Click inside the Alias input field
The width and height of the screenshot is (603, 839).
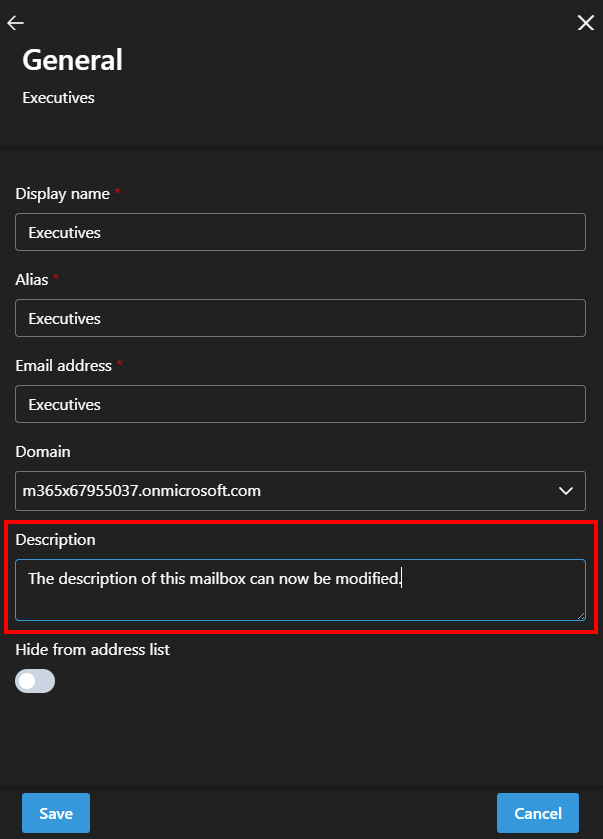(x=300, y=319)
